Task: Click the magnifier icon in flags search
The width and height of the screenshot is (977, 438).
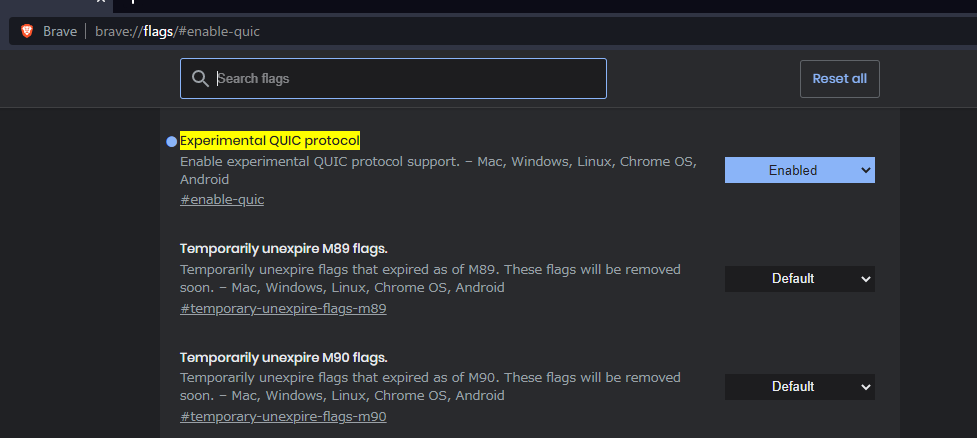Action: (200, 78)
